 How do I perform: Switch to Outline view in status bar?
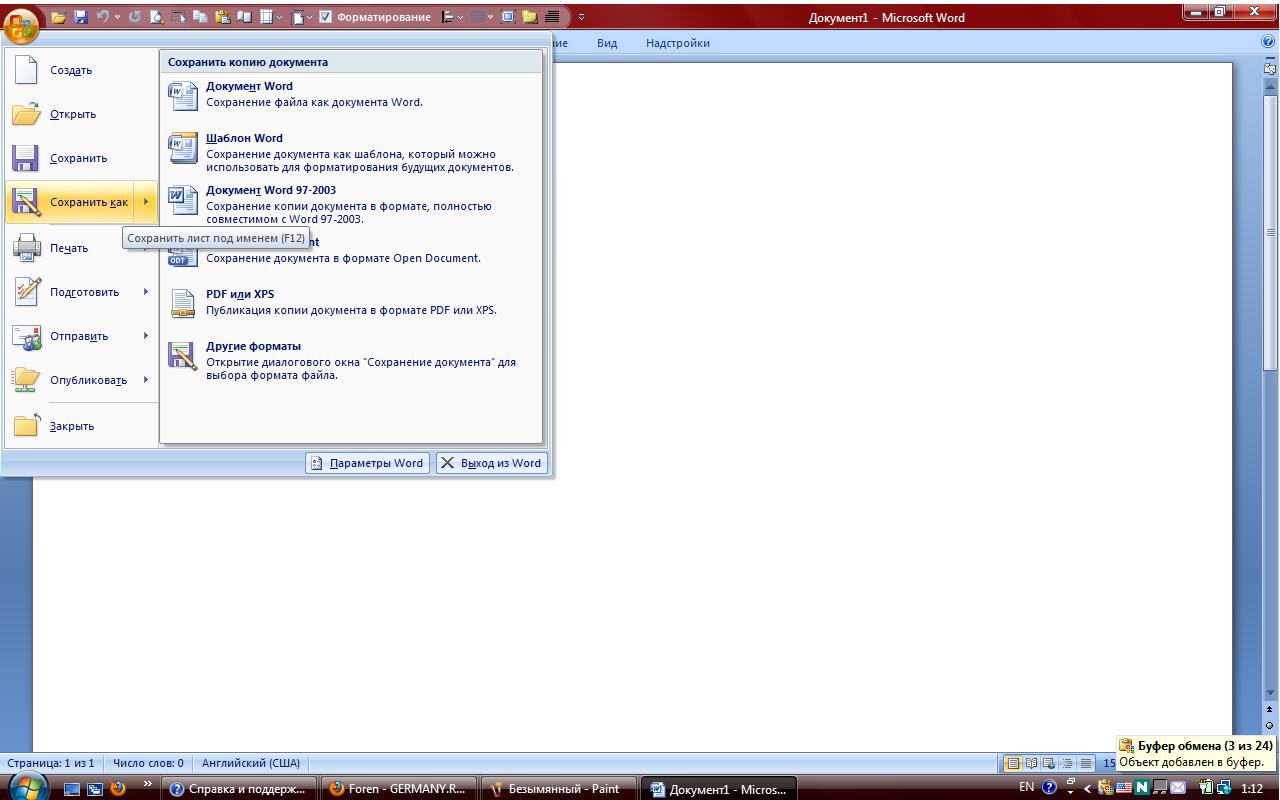click(x=1067, y=763)
